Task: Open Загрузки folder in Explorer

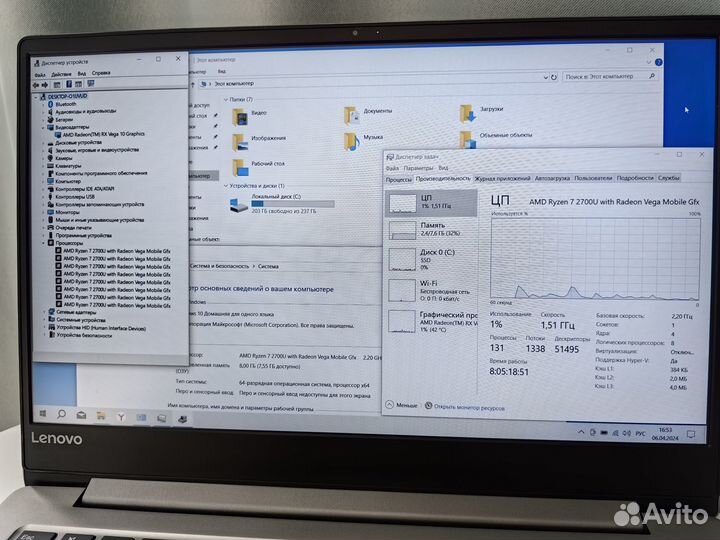Action: (482, 113)
